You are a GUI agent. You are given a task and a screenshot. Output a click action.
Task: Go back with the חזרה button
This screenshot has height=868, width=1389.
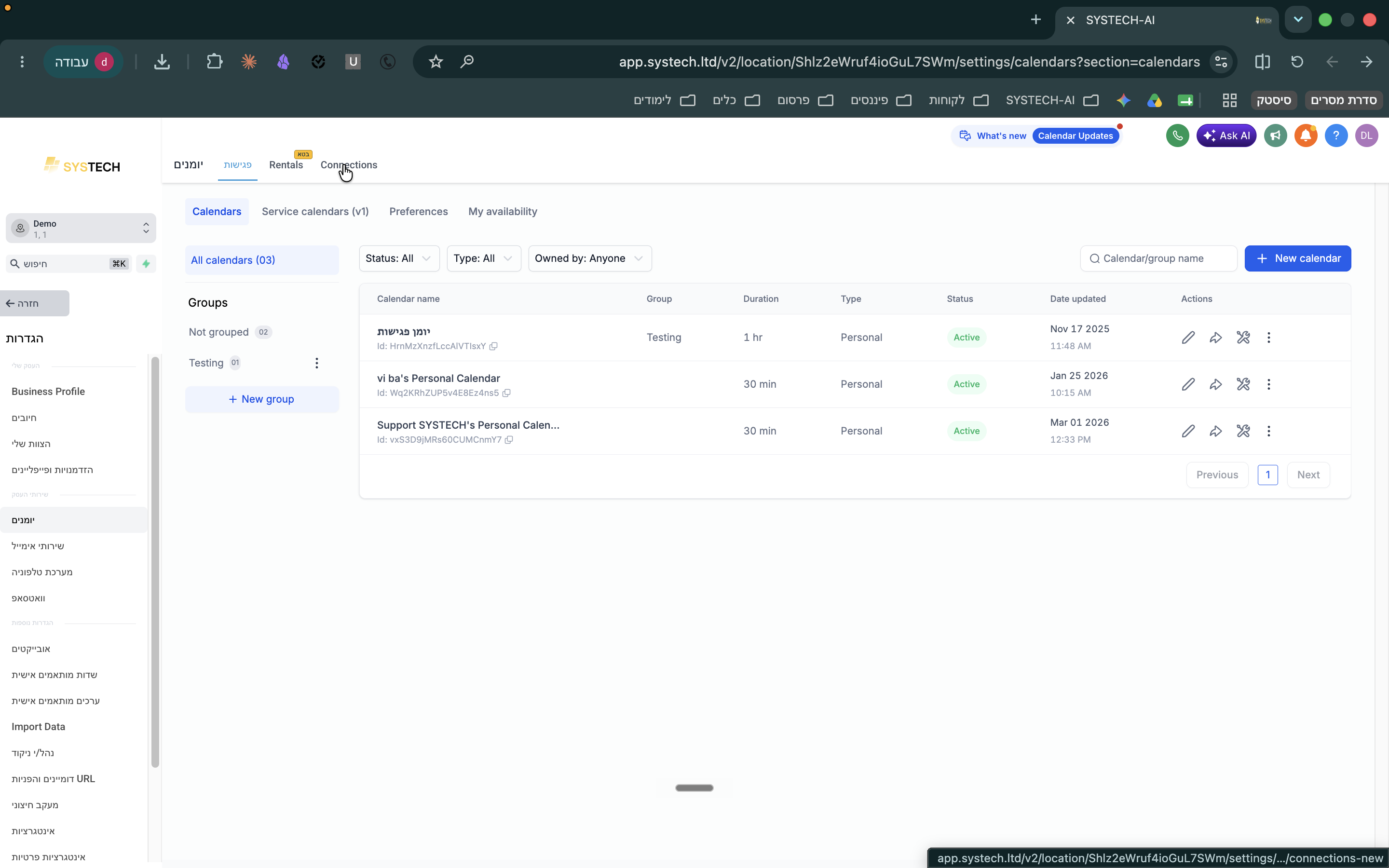point(35,304)
